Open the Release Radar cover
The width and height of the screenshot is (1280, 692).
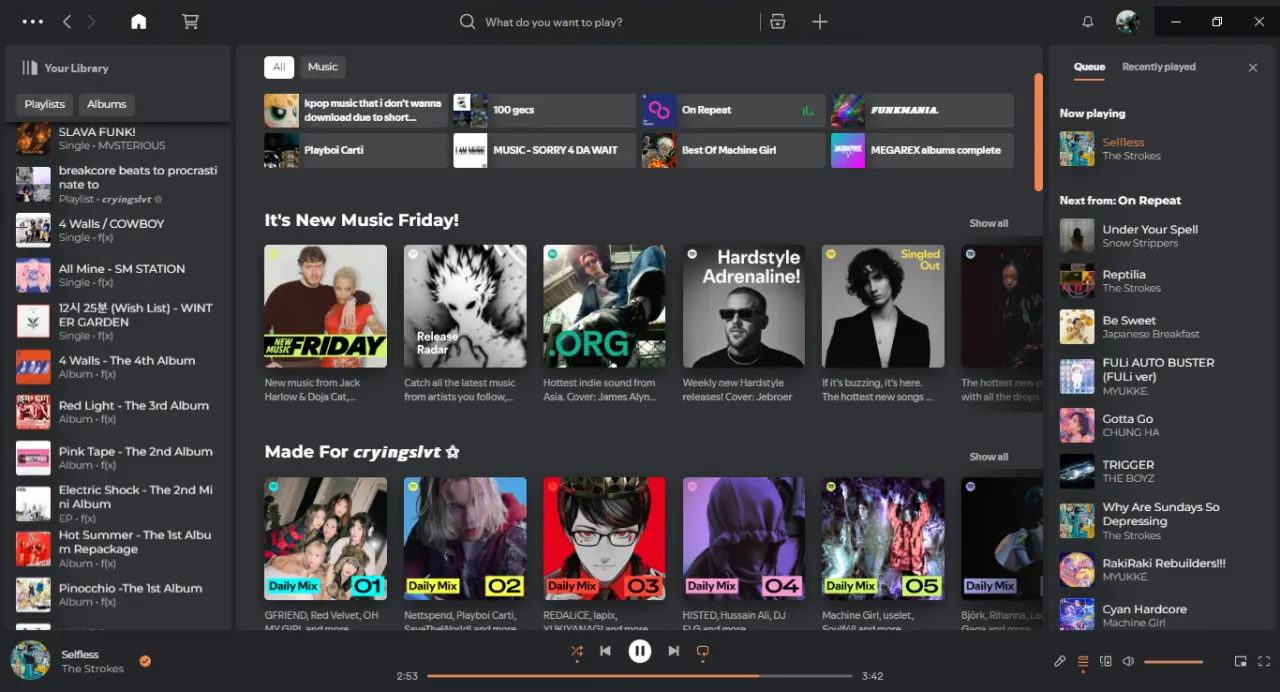[465, 306]
